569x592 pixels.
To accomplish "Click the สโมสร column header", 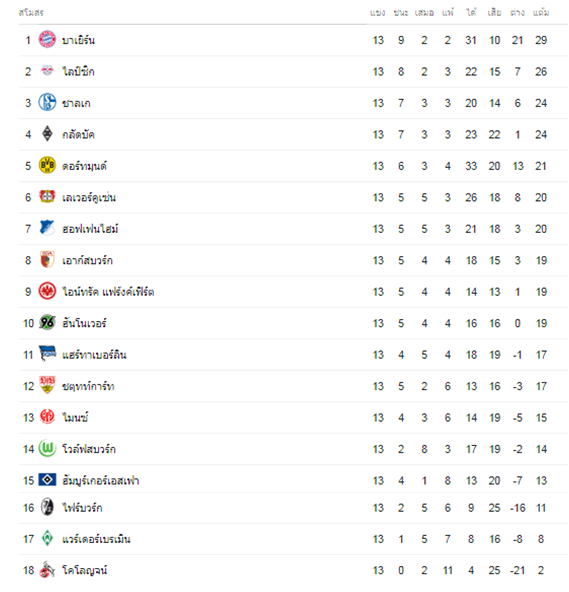I will 31,12.
